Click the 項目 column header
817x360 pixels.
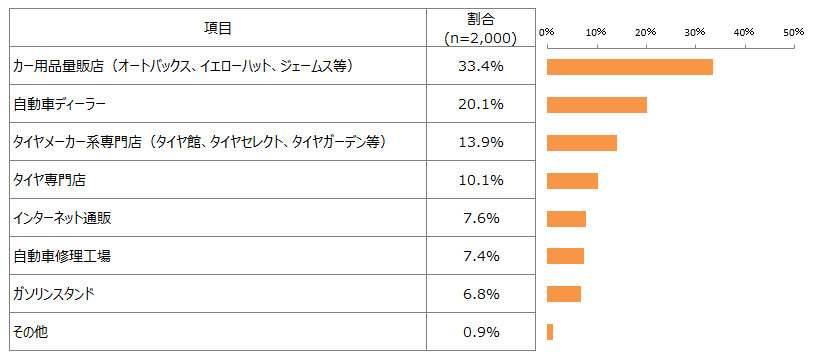click(x=218, y=28)
